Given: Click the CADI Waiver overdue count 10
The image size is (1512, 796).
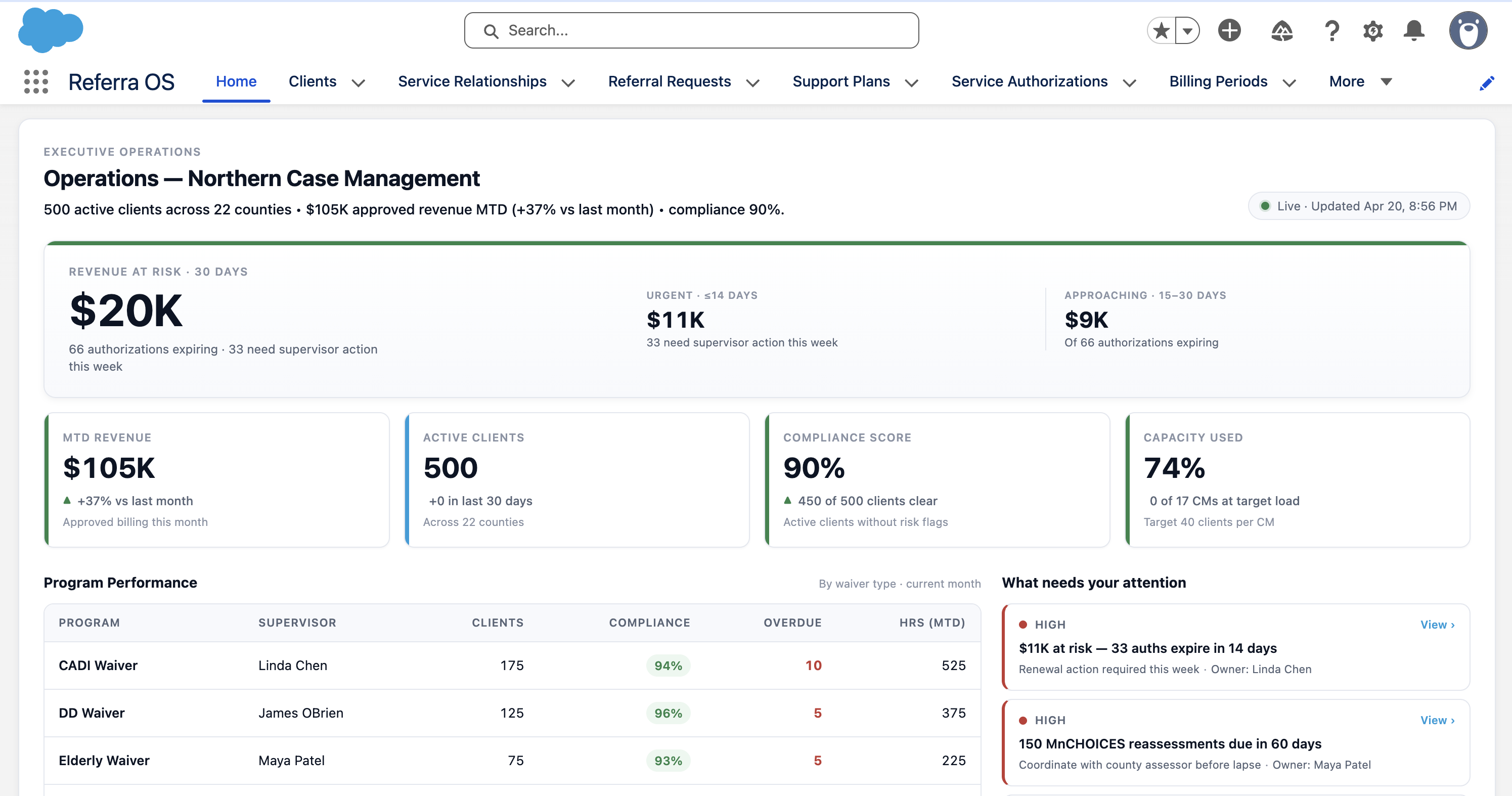Looking at the screenshot, I should pyautogui.click(x=813, y=665).
